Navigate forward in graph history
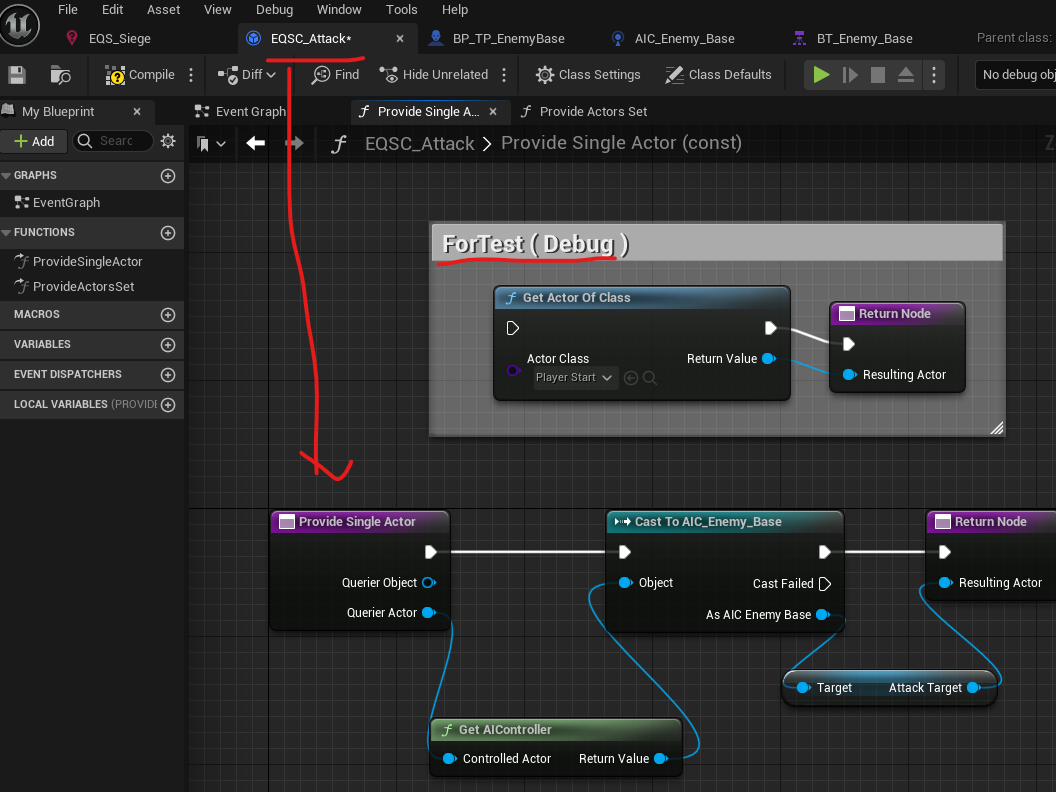 point(294,143)
